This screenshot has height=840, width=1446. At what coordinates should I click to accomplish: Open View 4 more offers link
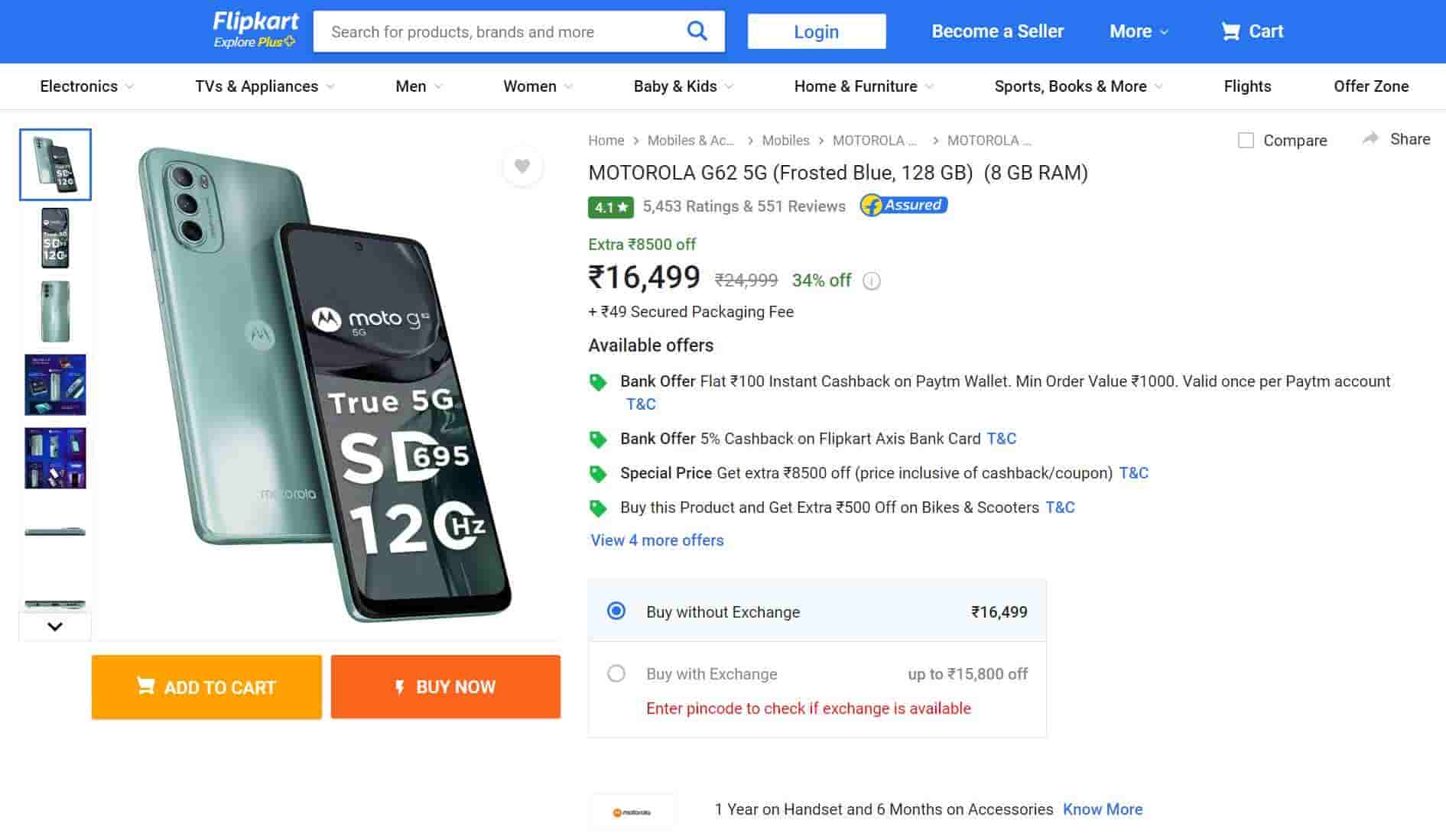pos(655,540)
